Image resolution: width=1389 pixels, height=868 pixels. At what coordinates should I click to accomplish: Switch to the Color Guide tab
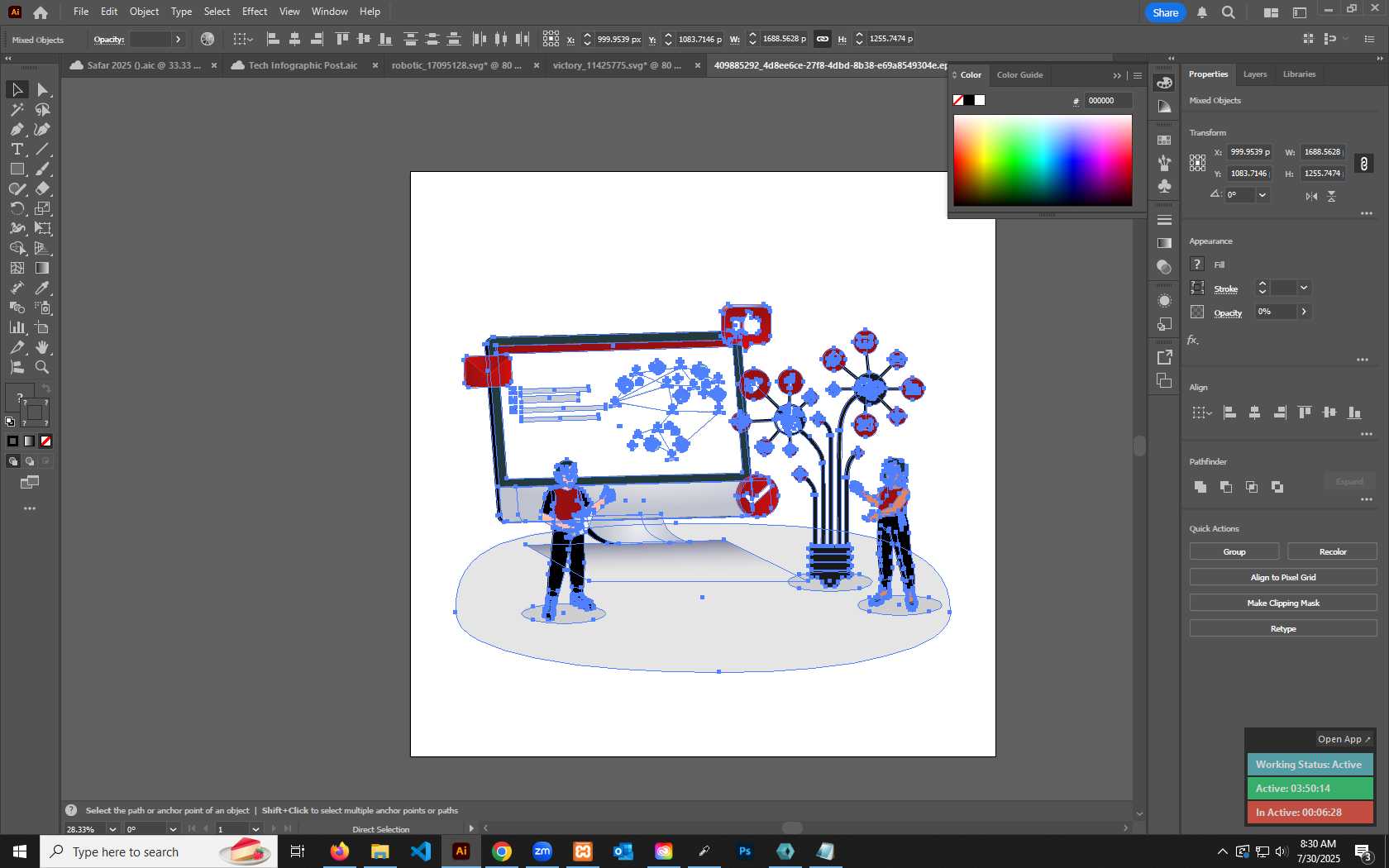pos(1019,75)
